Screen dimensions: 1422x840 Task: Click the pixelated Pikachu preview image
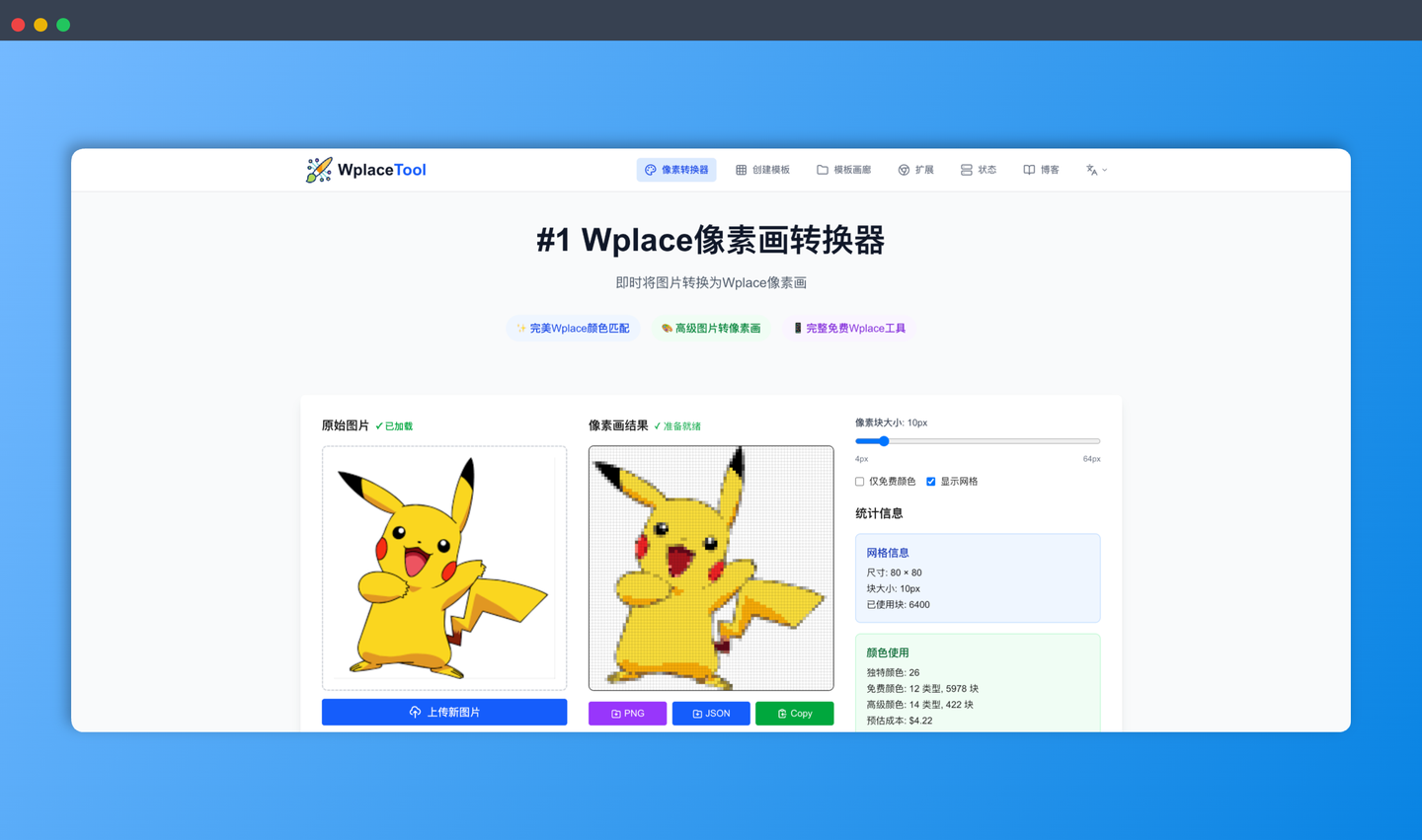coord(711,568)
